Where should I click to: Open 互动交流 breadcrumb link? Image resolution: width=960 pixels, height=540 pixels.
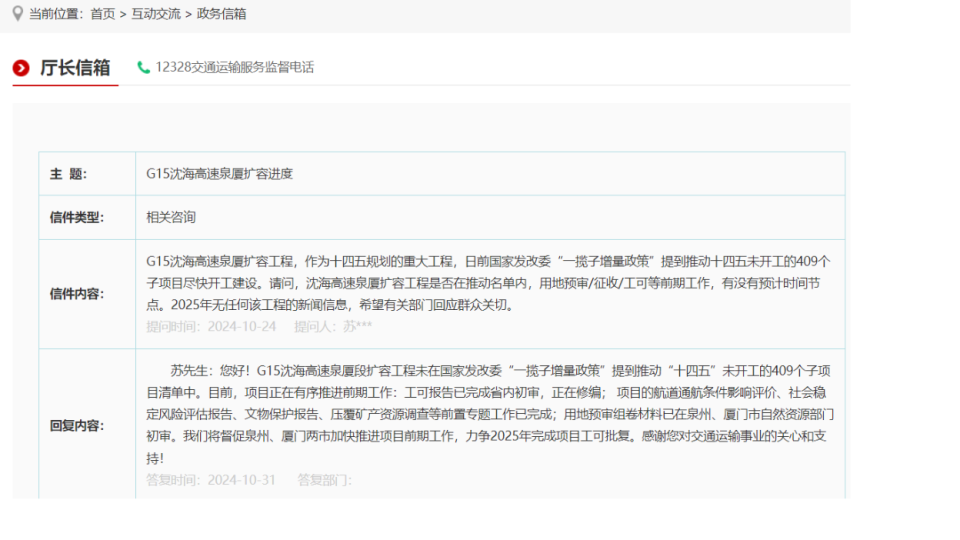[156, 13]
